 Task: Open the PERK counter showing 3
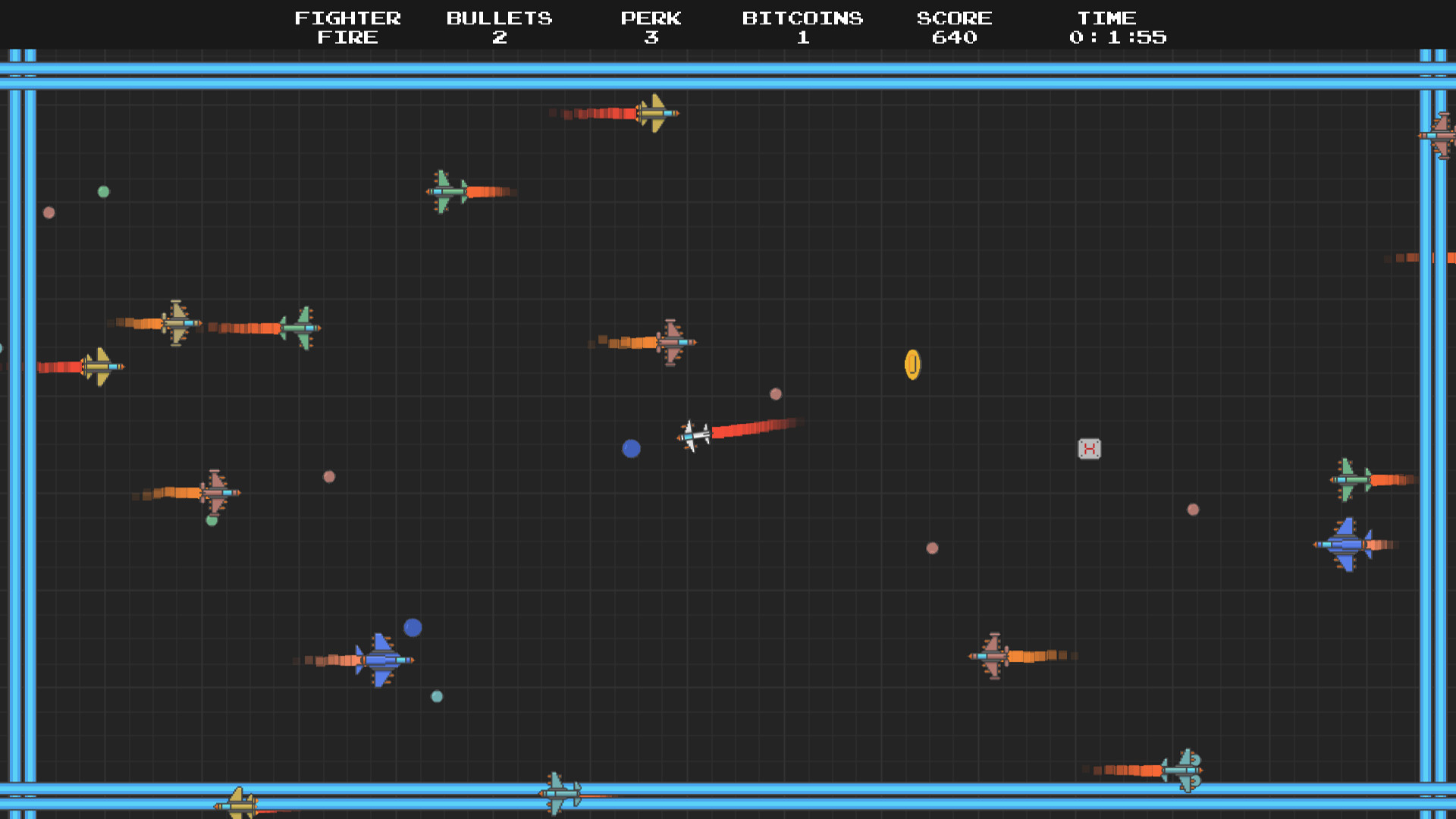pos(652,28)
